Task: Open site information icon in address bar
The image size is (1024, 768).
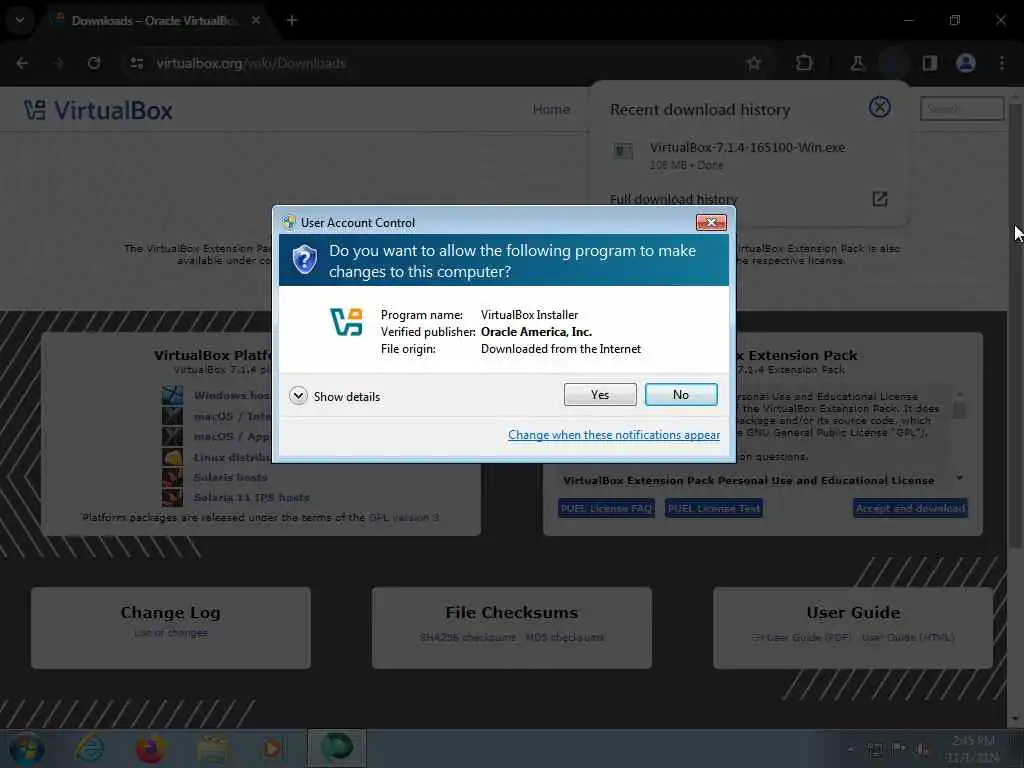Action: [x=136, y=63]
